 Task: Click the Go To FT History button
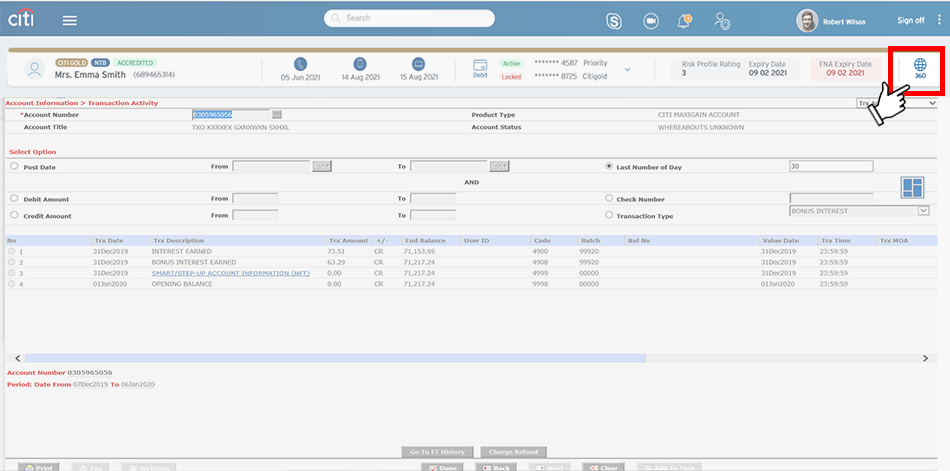pyautogui.click(x=437, y=452)
